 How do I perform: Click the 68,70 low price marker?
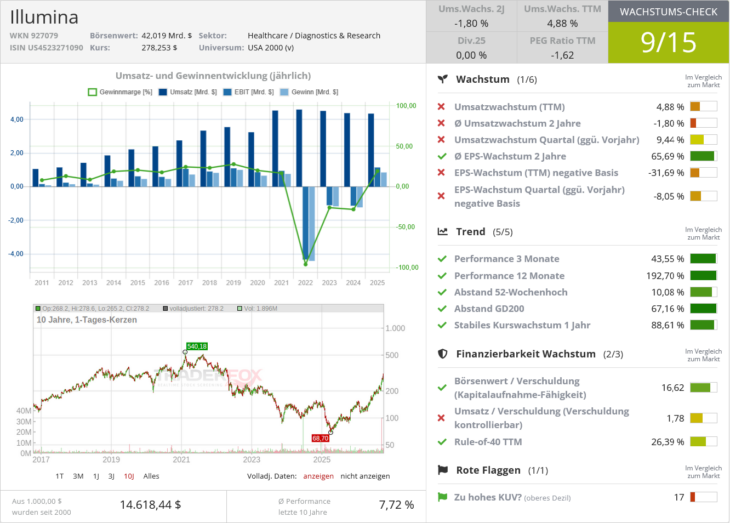[x=320, y=438]
